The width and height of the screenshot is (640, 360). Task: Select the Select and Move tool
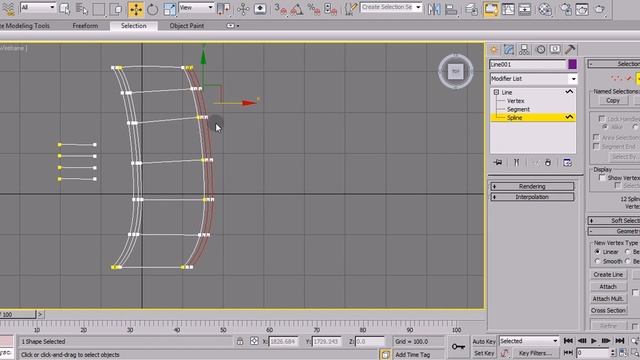coord(136,9)
